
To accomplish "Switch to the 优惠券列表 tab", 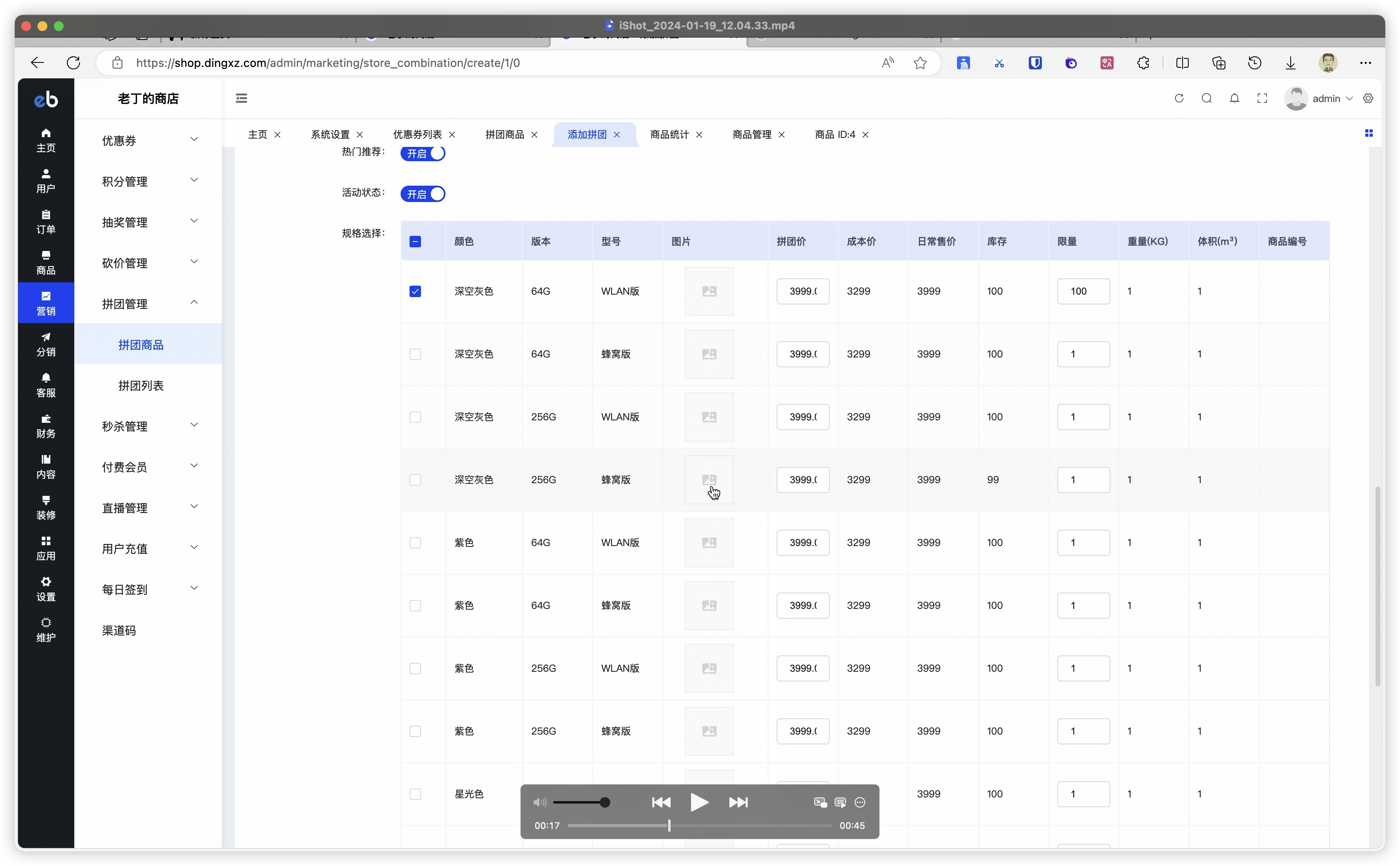I will point(417,134).
